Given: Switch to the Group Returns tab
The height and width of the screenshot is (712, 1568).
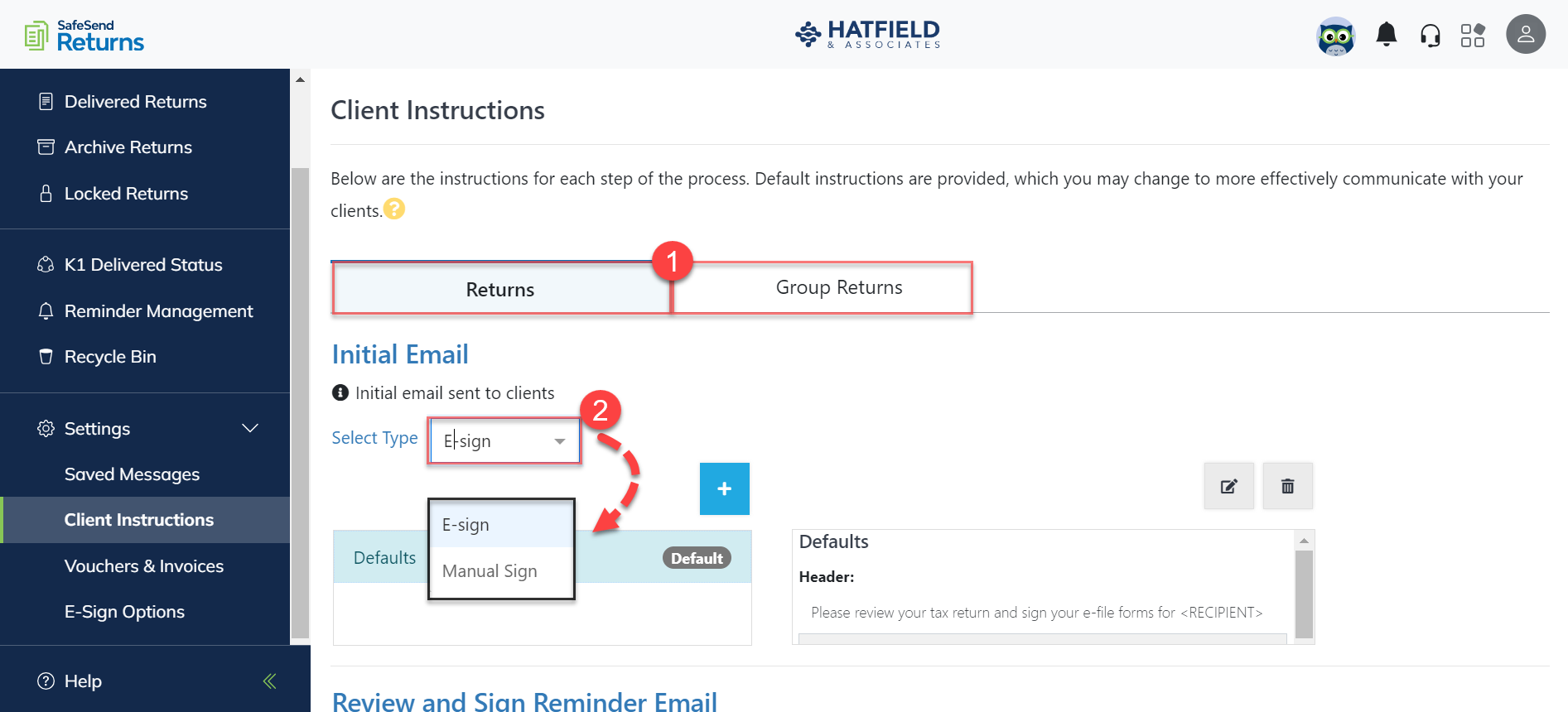Looking at the screenshot, I should [x=838, y=287].
